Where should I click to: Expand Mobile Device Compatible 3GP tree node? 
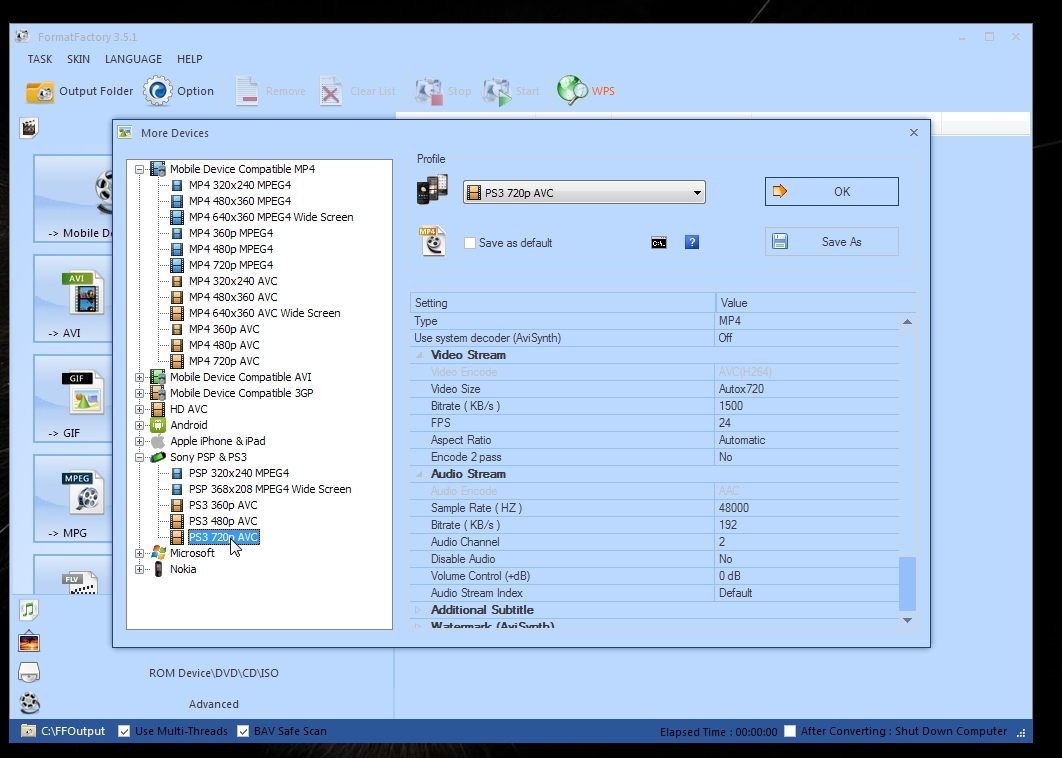(139, 394)
